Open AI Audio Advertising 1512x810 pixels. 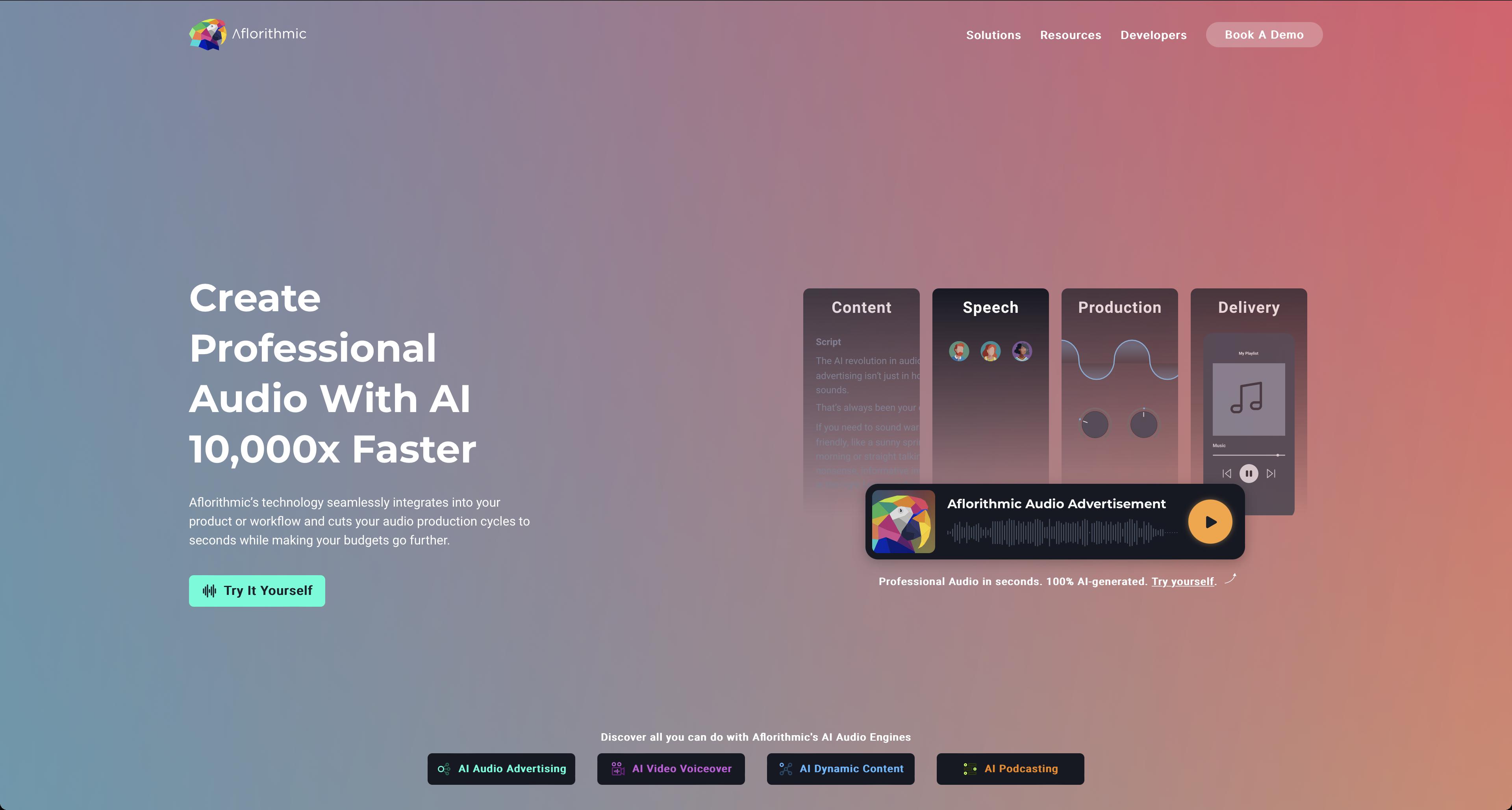pyautogui.click(x=501, y=769)
